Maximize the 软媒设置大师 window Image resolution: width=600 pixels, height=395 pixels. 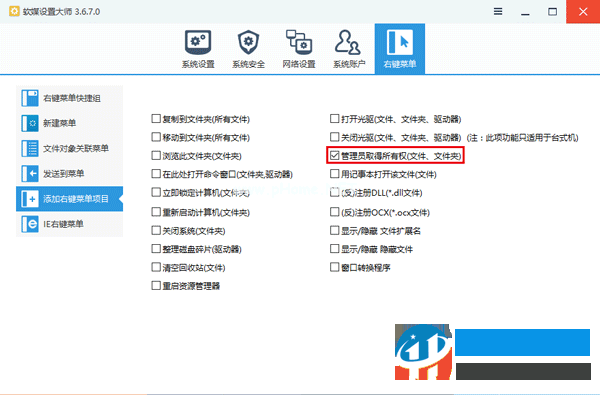tap(553, 12)
